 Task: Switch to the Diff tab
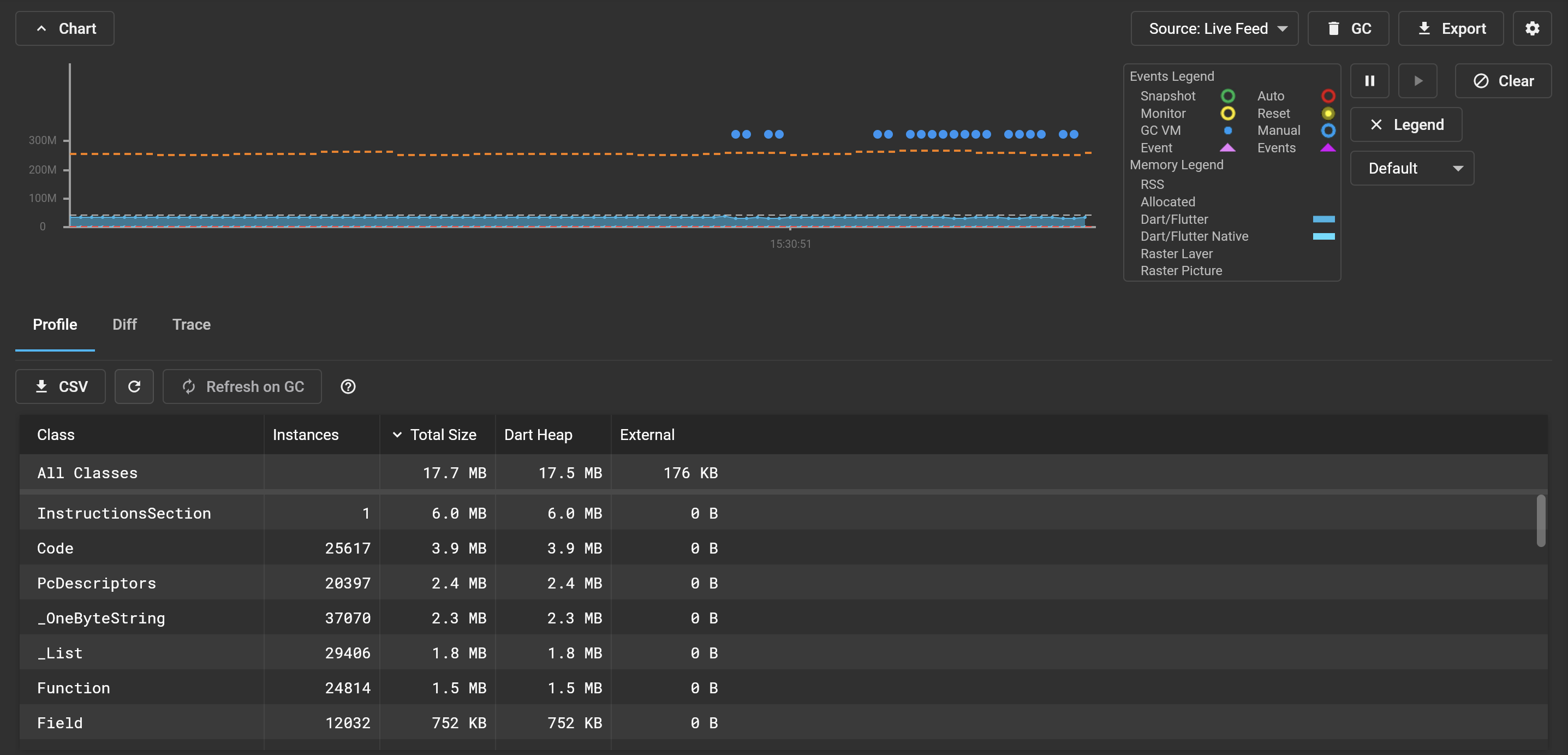[124, 324]
